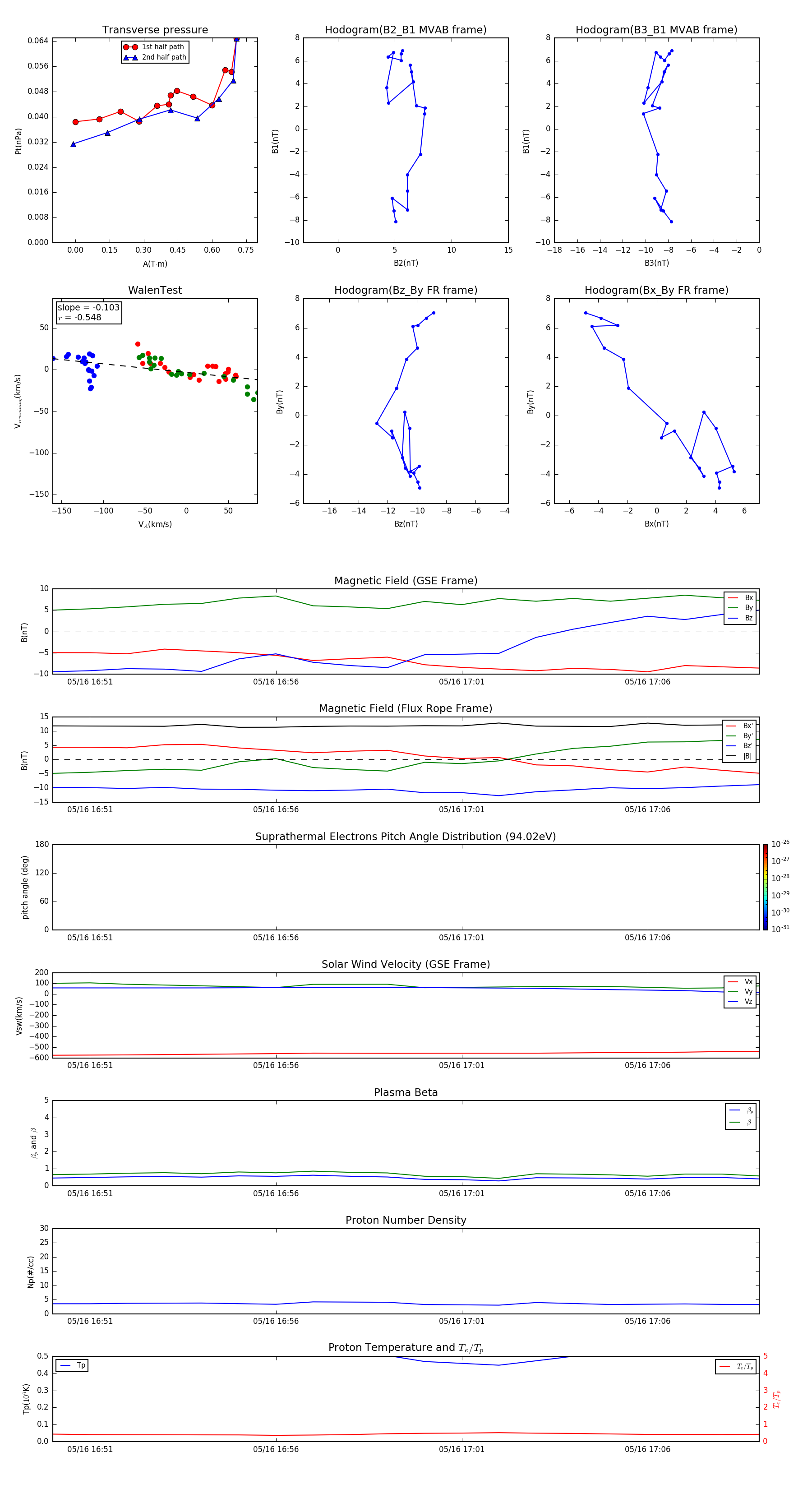The image size is (812, 1489).
Task: Click the 'Tp(10^6K)' axis label
Action: point(26,1399)
